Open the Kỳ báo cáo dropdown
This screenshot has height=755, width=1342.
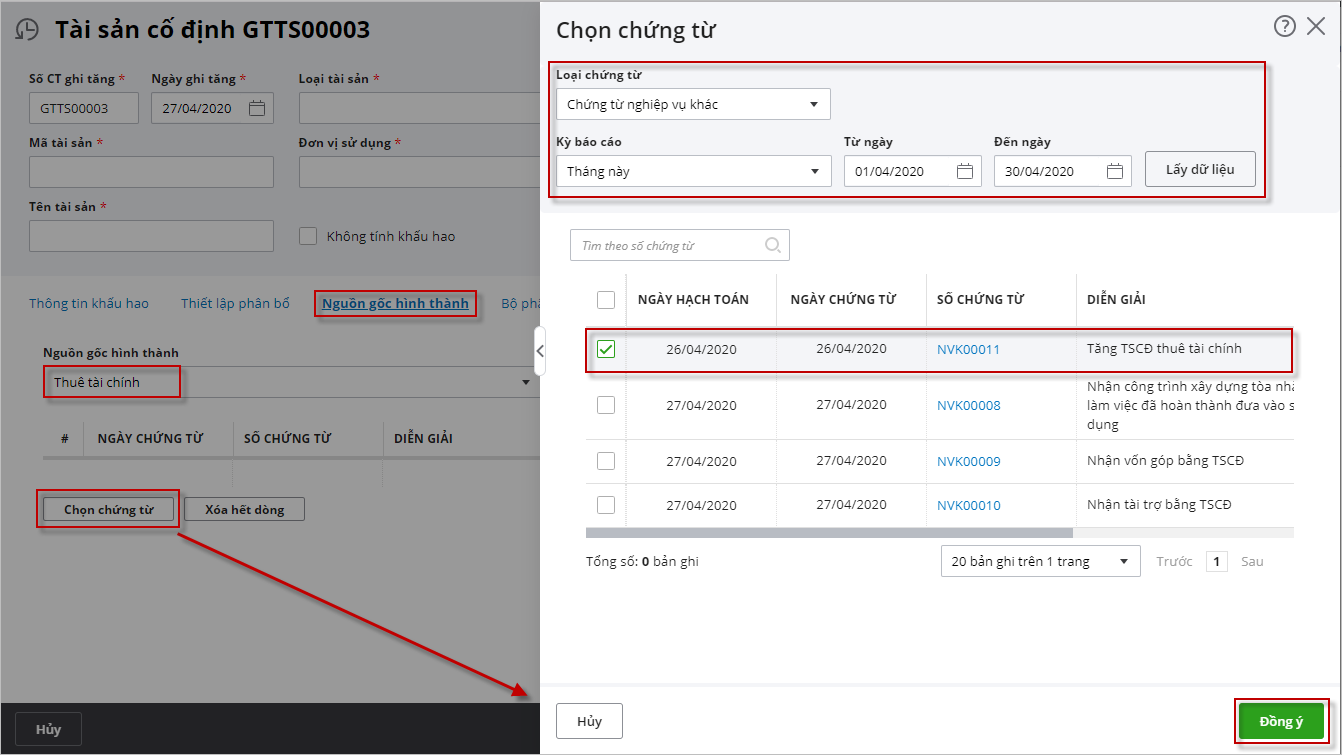(x=694, y=171)
